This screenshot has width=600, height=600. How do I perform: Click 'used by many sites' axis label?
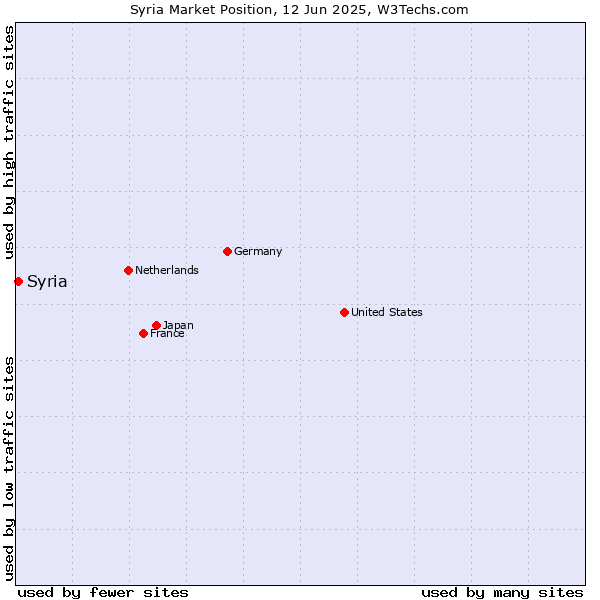[x=502, y=593]
